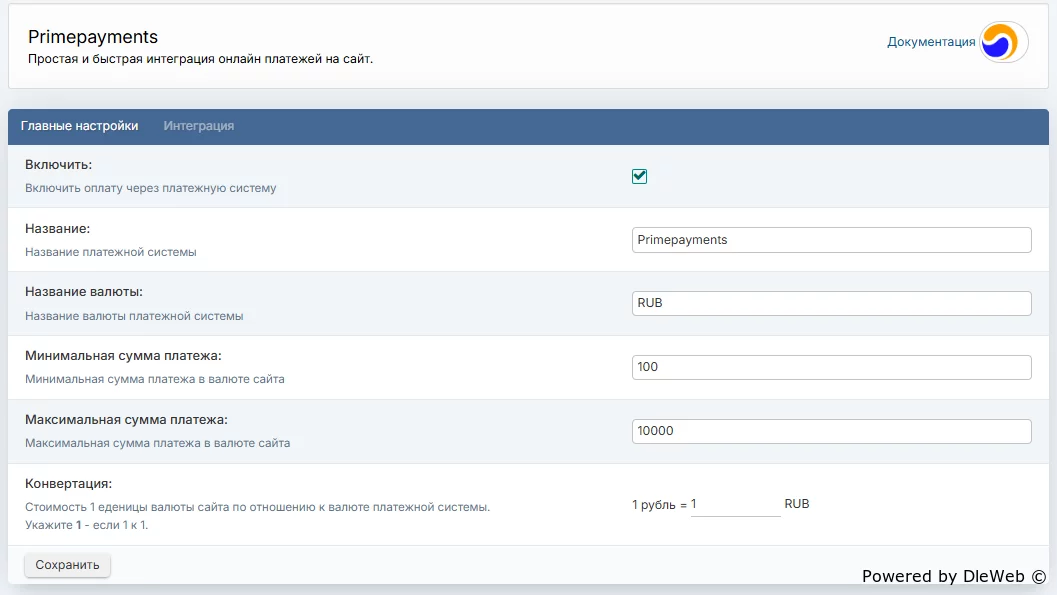Click the RUB suffix after conversion field
Screen dimensions: 1057x595
(x=797, y=504)
